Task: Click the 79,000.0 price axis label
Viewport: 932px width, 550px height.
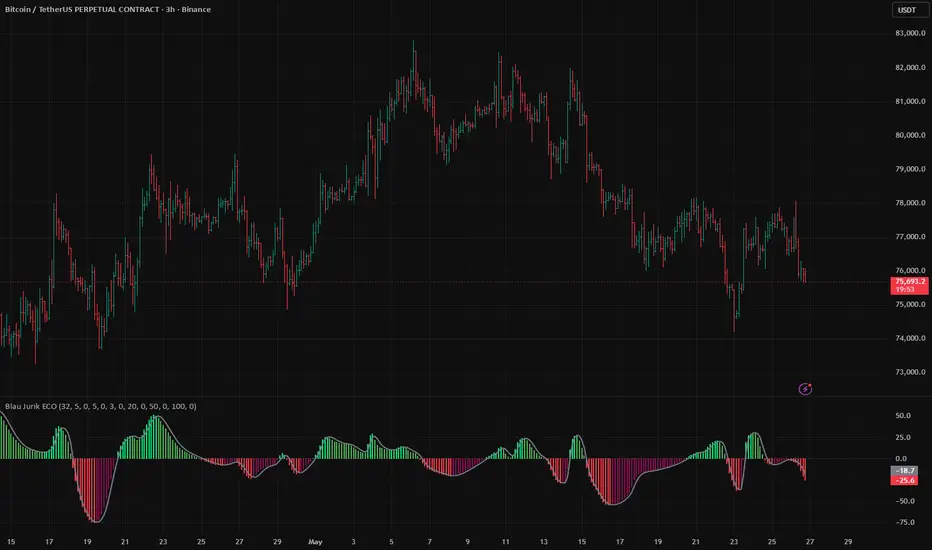Action: click(910, 169)
